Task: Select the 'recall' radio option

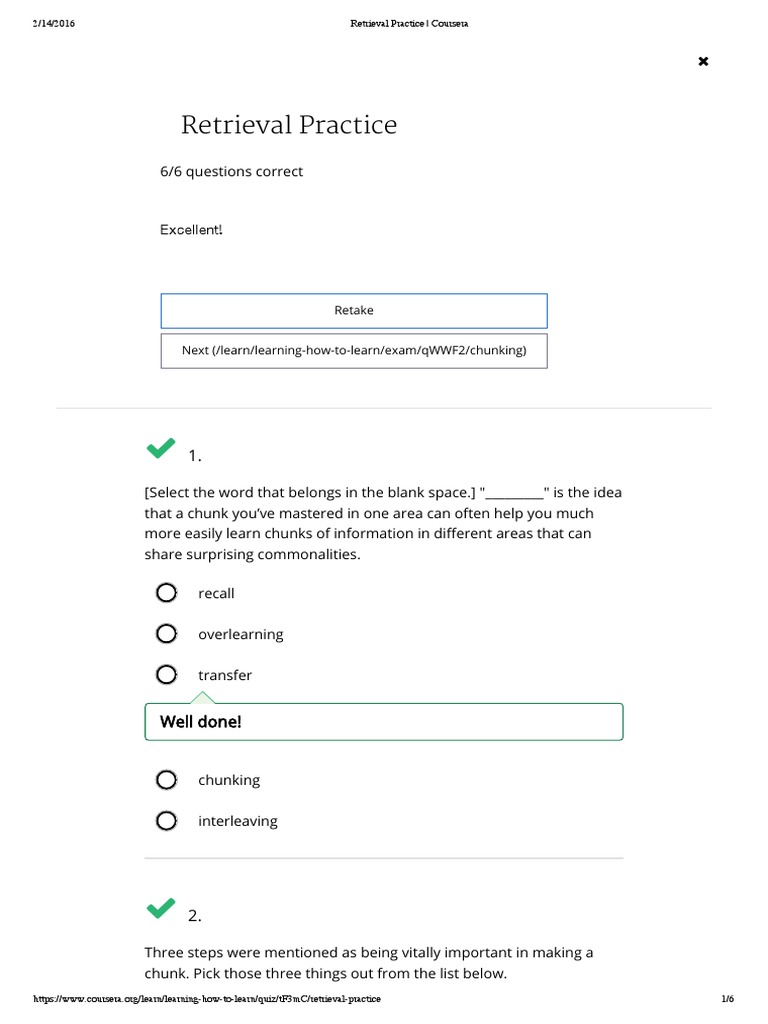Action: click(x=166, y=593)
